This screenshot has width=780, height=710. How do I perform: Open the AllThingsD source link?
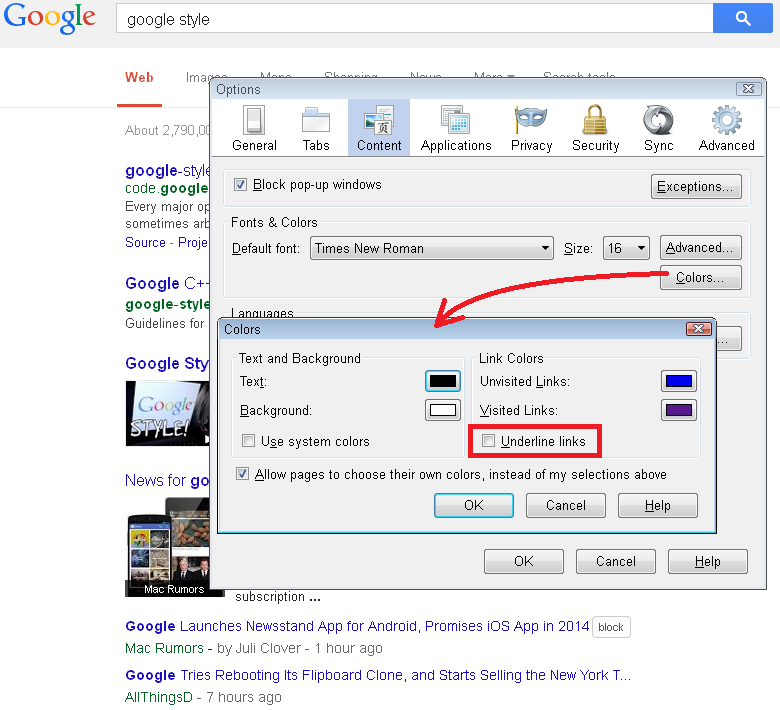(x=158, y=698)
